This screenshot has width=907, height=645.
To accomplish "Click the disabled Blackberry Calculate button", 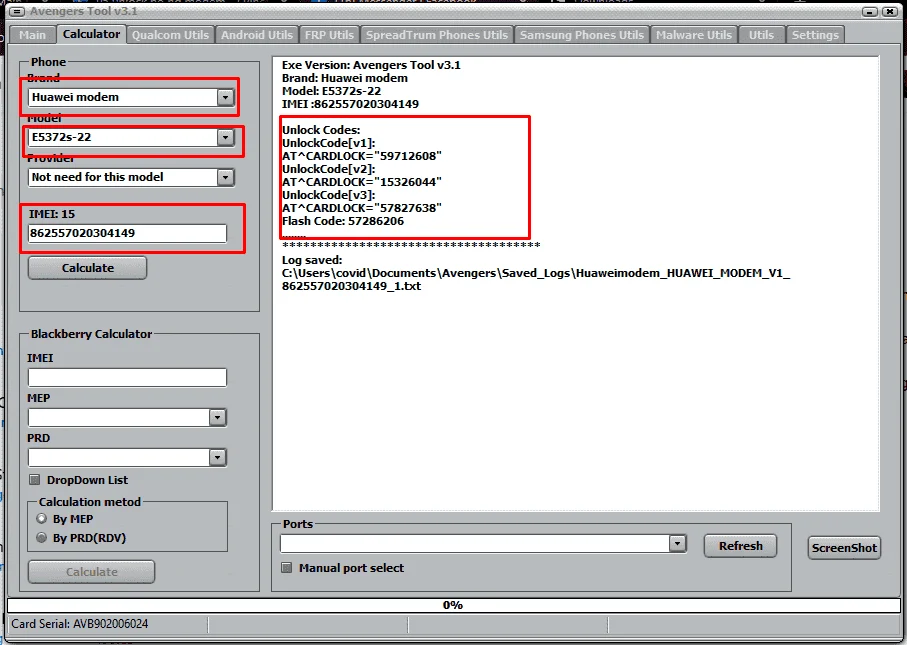I will click(91, 572).
